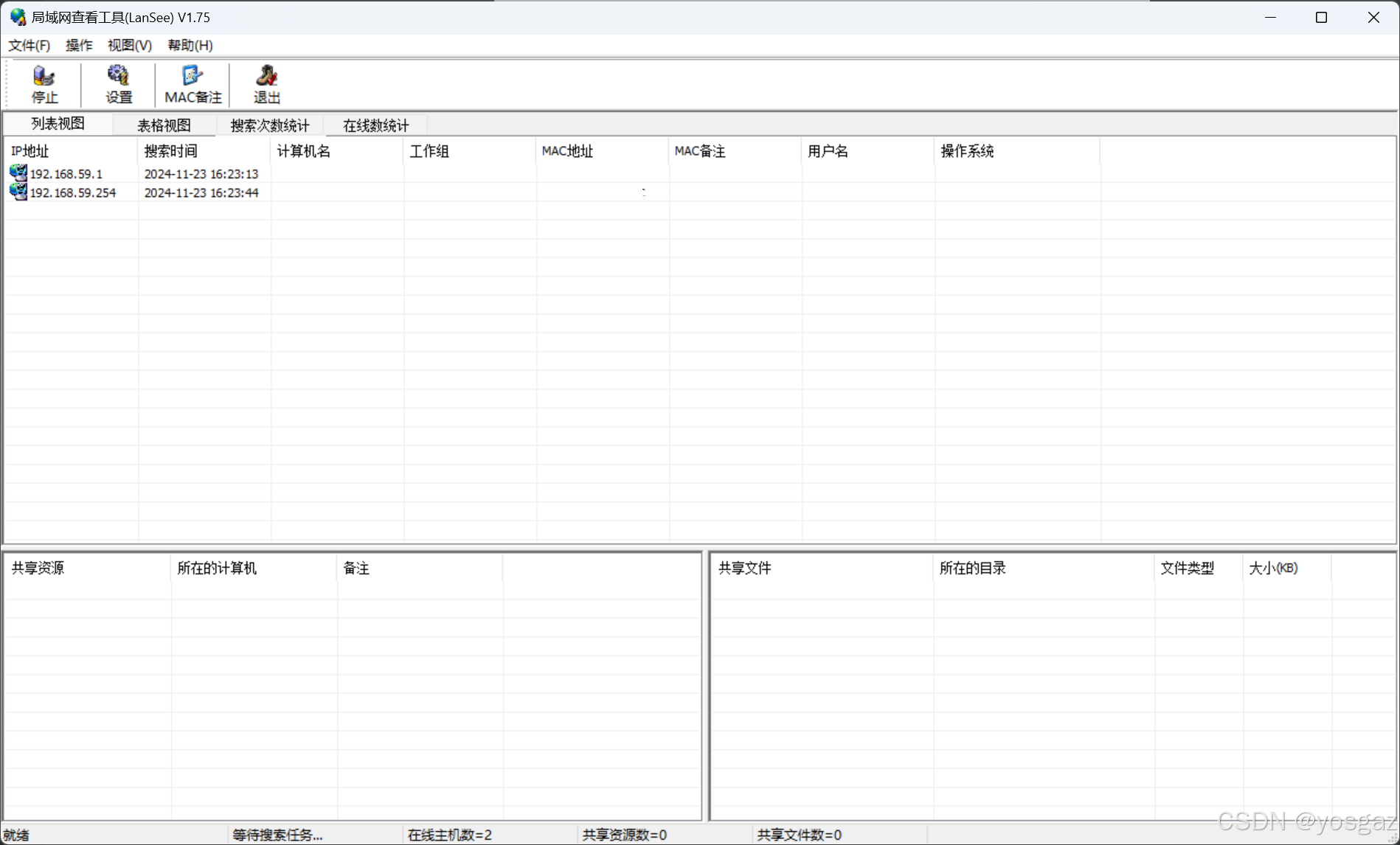Click the 工作组 column header

click(x=469, y=151)
